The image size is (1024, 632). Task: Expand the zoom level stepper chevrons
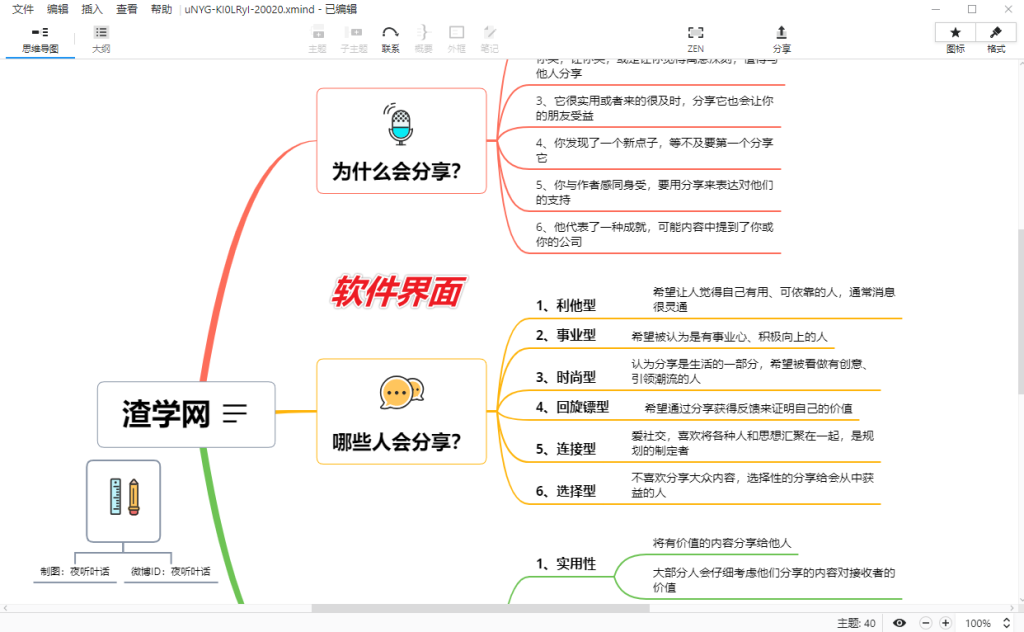(x=1005, y=622)
